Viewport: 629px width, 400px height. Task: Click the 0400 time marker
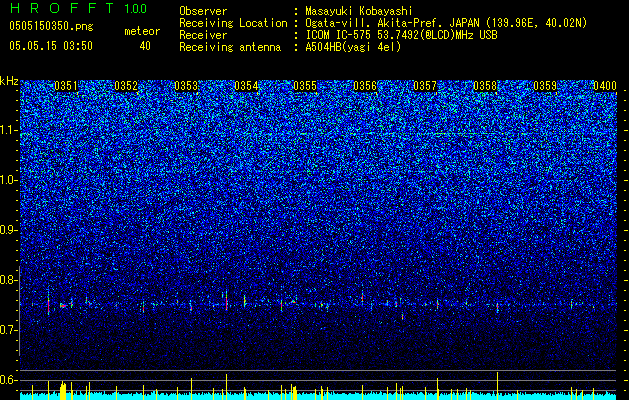pos(605,86)
